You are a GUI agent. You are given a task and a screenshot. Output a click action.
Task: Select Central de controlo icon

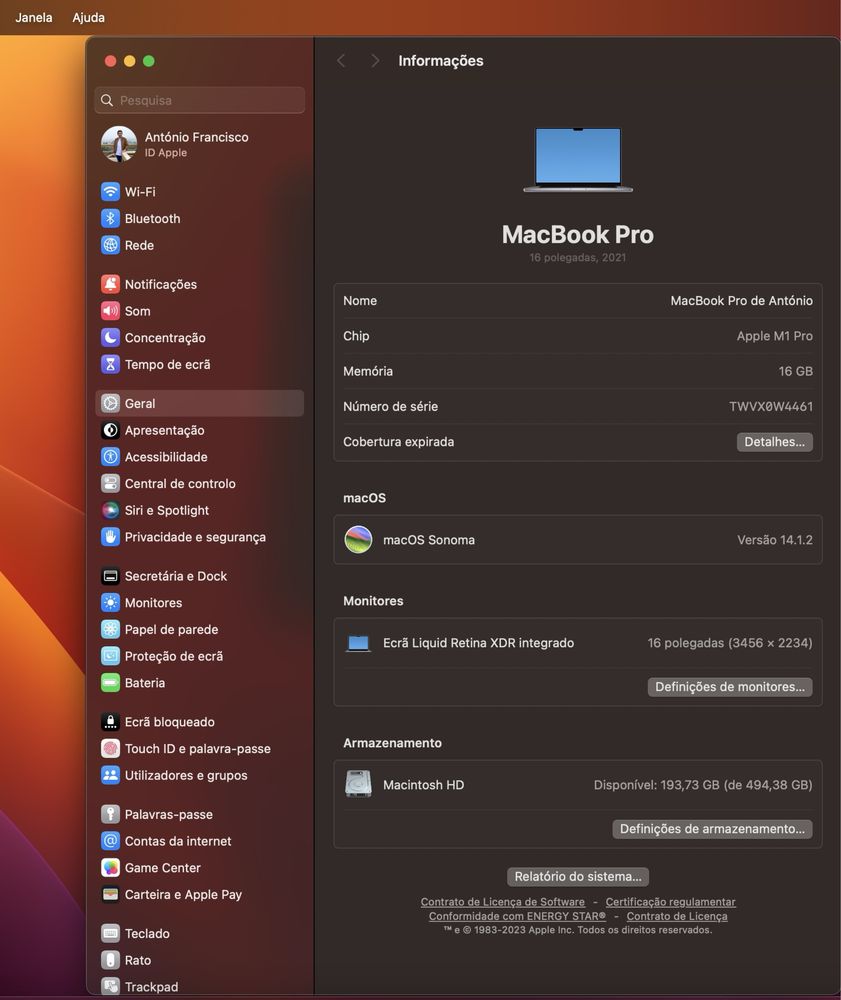110,483
